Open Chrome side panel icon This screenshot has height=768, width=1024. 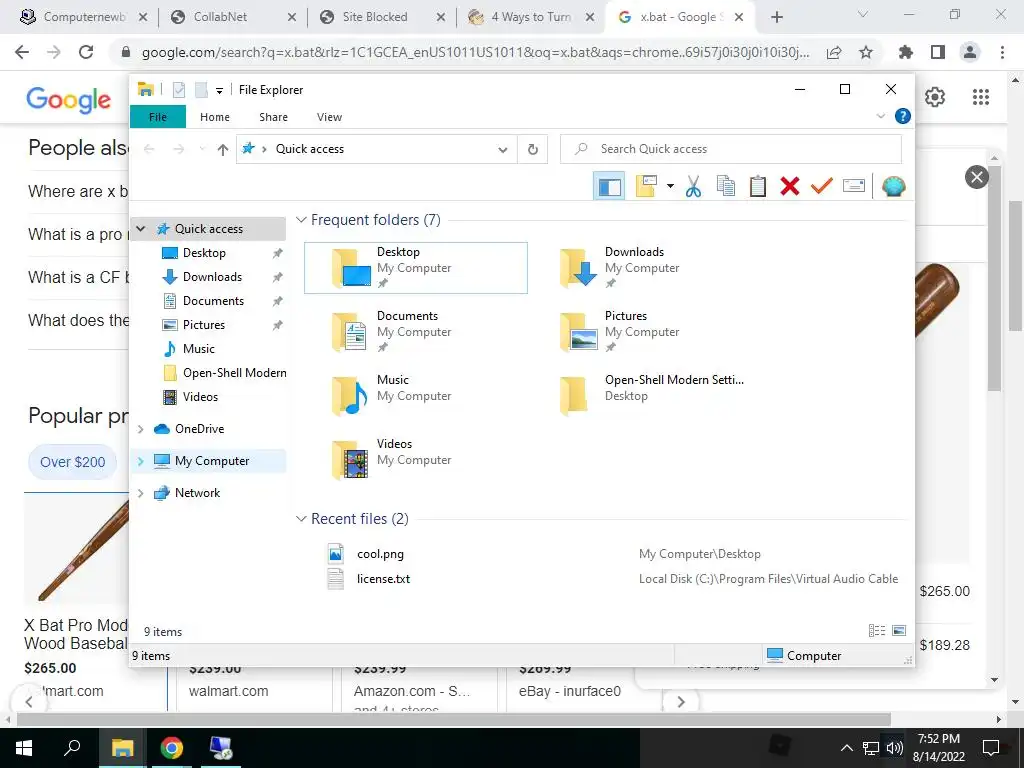point(938,52)
